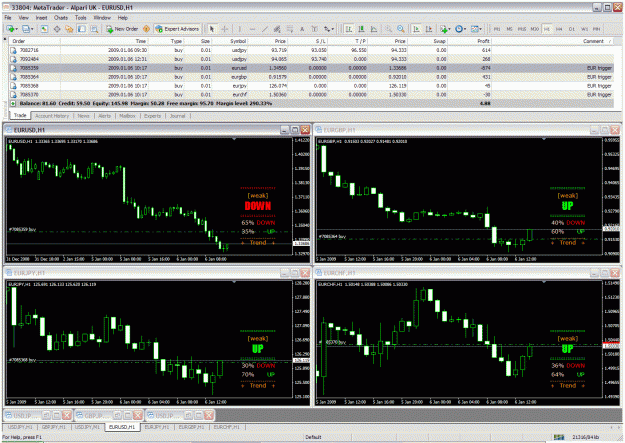Image resolution: width=625 pixels, height=443 pixels.
Task: Switch chart to Line Chart mode
Action: pos(373,29)
